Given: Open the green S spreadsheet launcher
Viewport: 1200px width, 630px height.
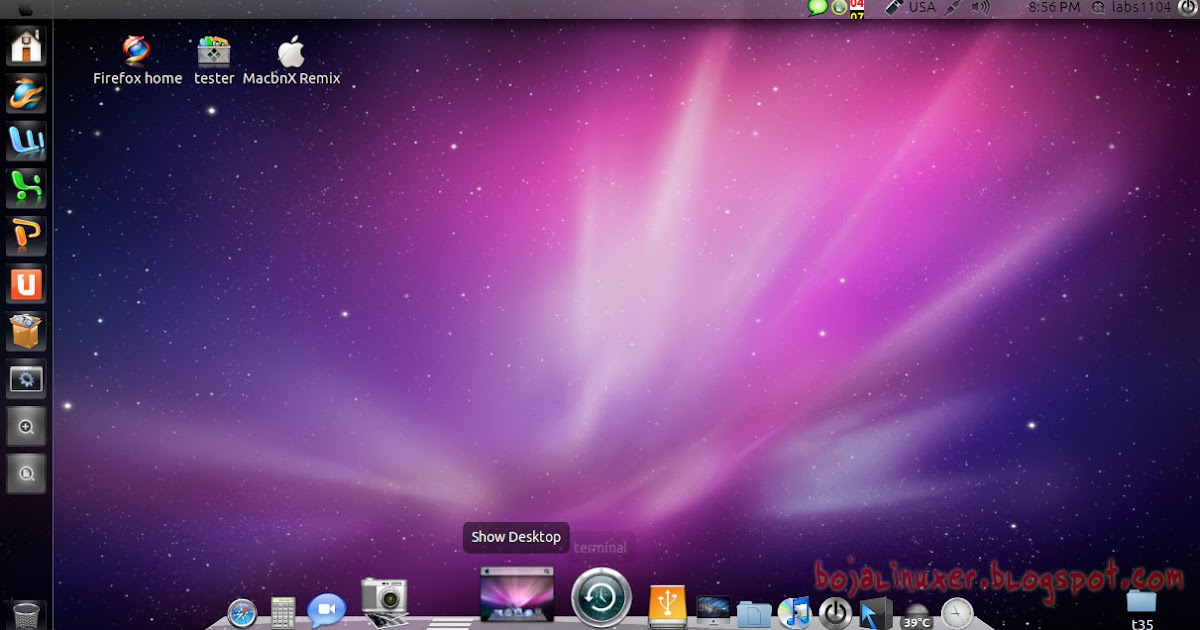Looking at the screenshot, I should coord(26,189).
